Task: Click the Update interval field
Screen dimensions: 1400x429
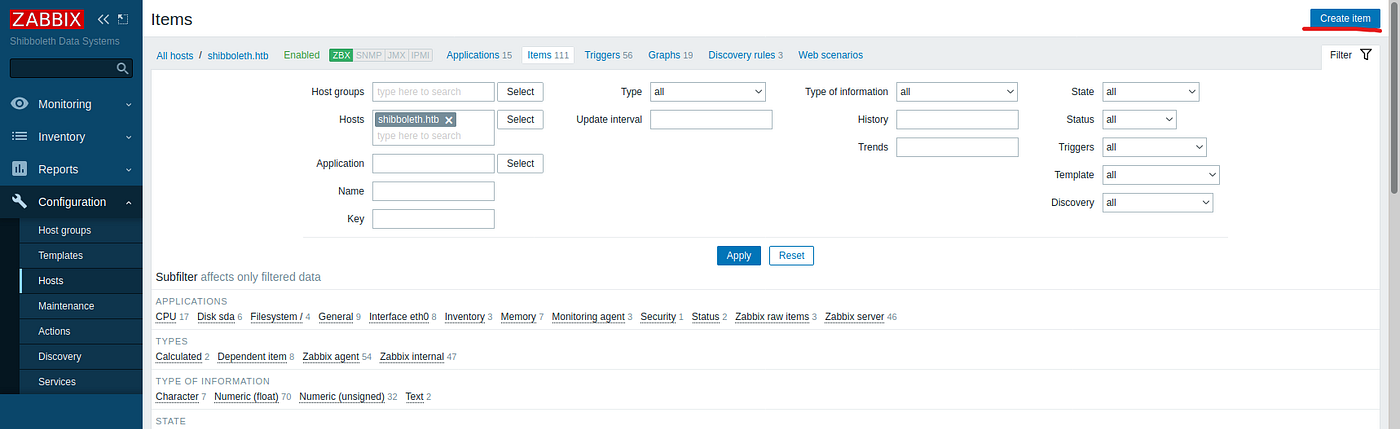Action: click(x=711, y=119)
